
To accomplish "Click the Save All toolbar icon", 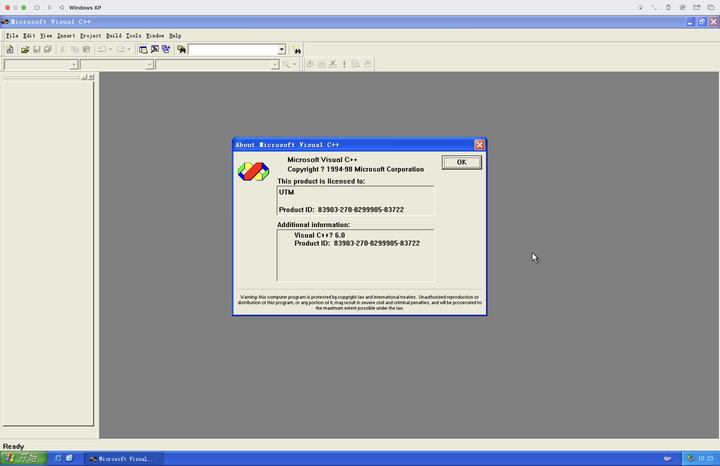I will pyautogui.click(x=48, y=50).
